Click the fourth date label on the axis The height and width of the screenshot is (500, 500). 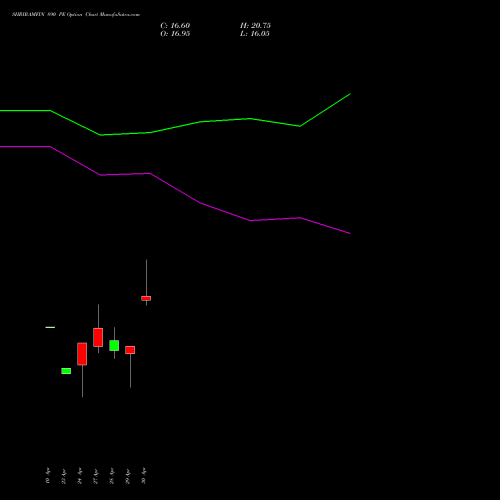tap(96, 475)
